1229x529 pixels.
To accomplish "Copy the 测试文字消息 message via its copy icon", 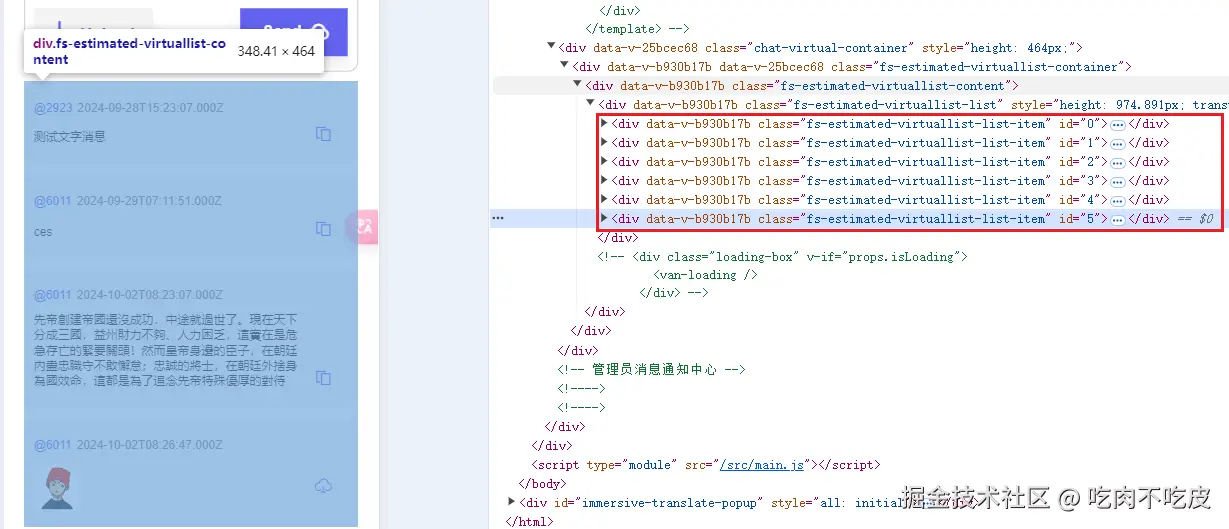I will point(323,134).
